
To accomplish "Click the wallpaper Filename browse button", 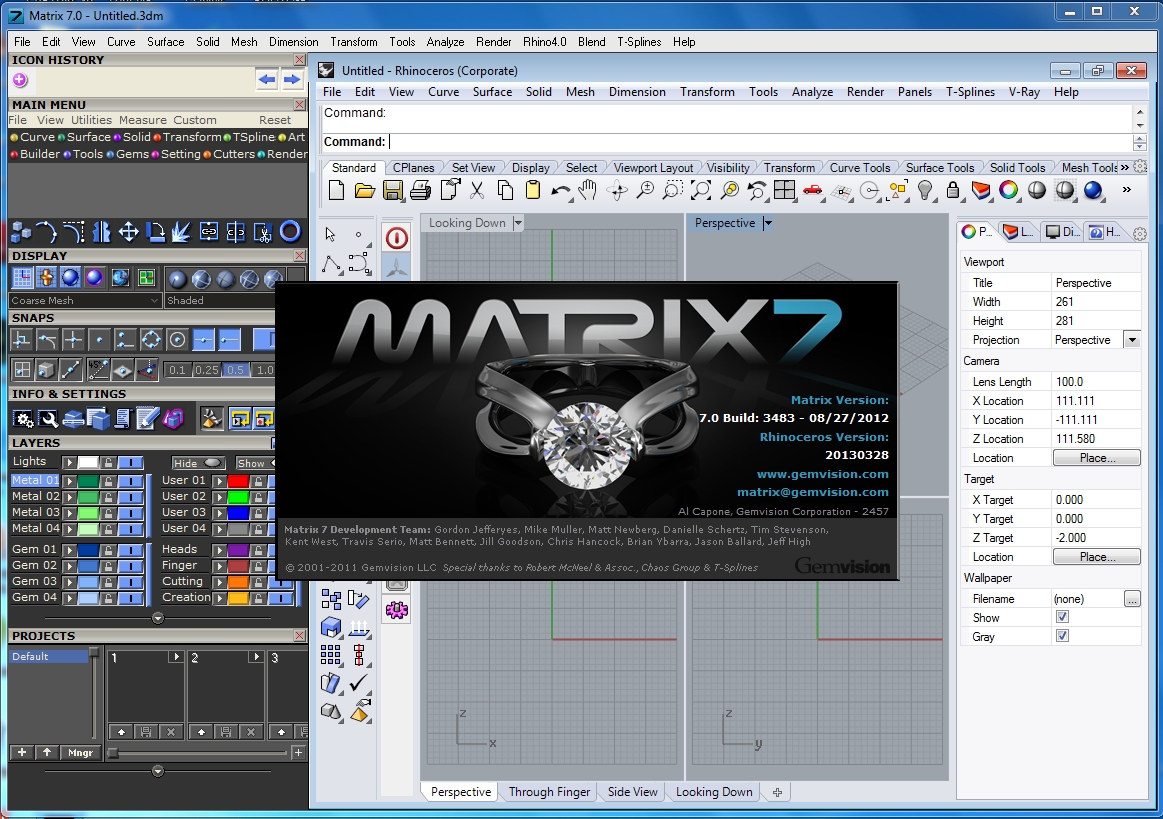I will pyautogui.click(x=1132, y=599).
